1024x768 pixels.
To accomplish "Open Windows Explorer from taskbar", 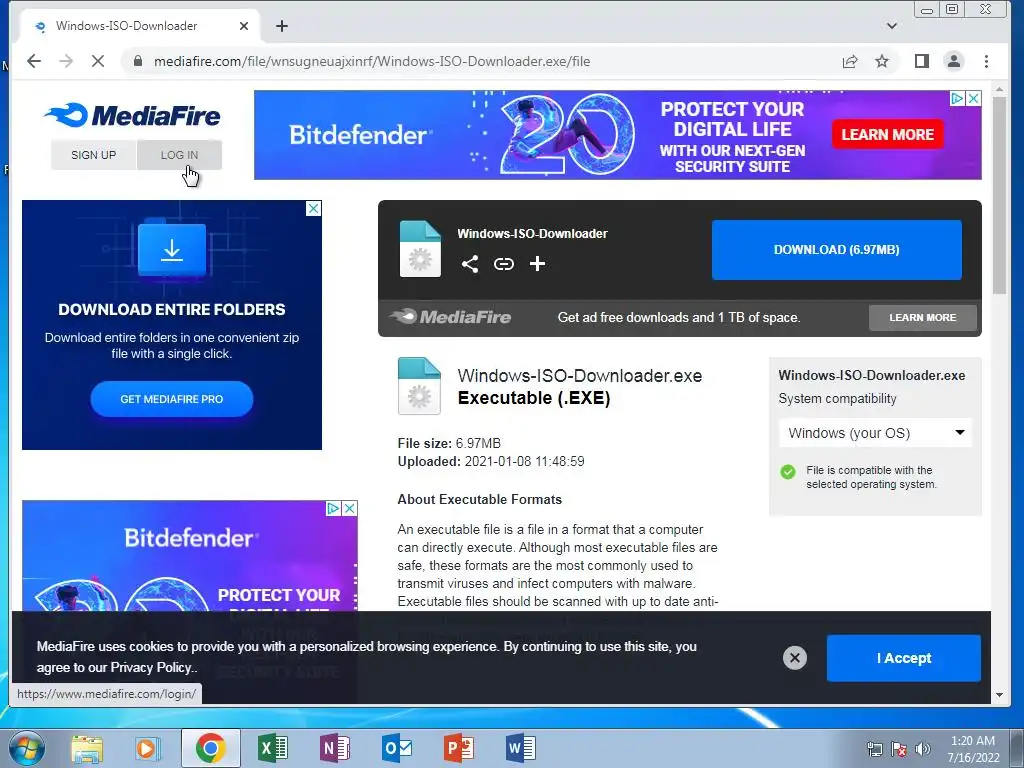I will point(87,748).
